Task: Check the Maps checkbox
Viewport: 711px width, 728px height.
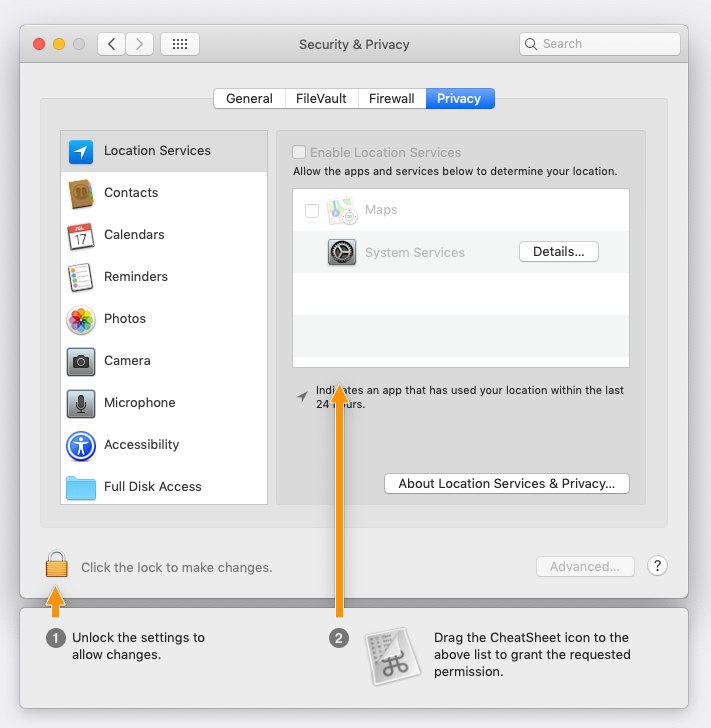Action: point(312,210)
